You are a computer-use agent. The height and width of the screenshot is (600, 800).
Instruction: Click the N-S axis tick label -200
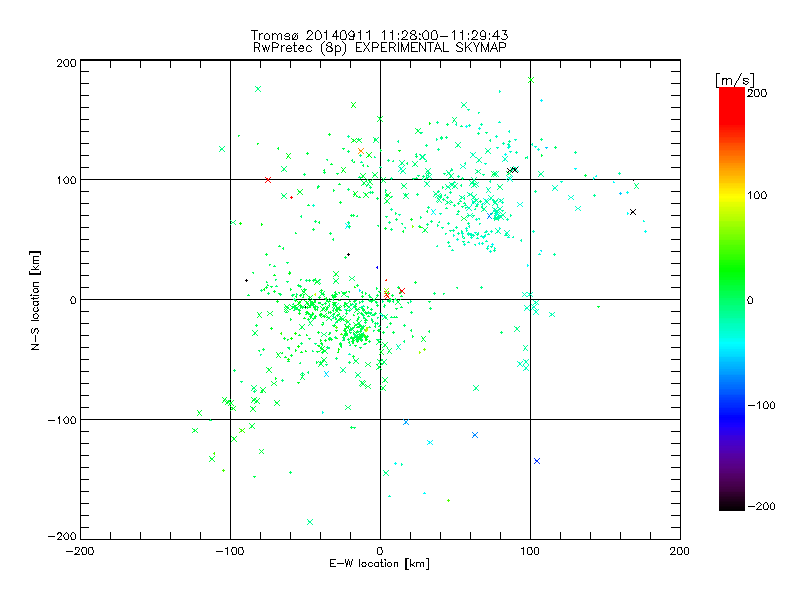(x=62, y=536)
